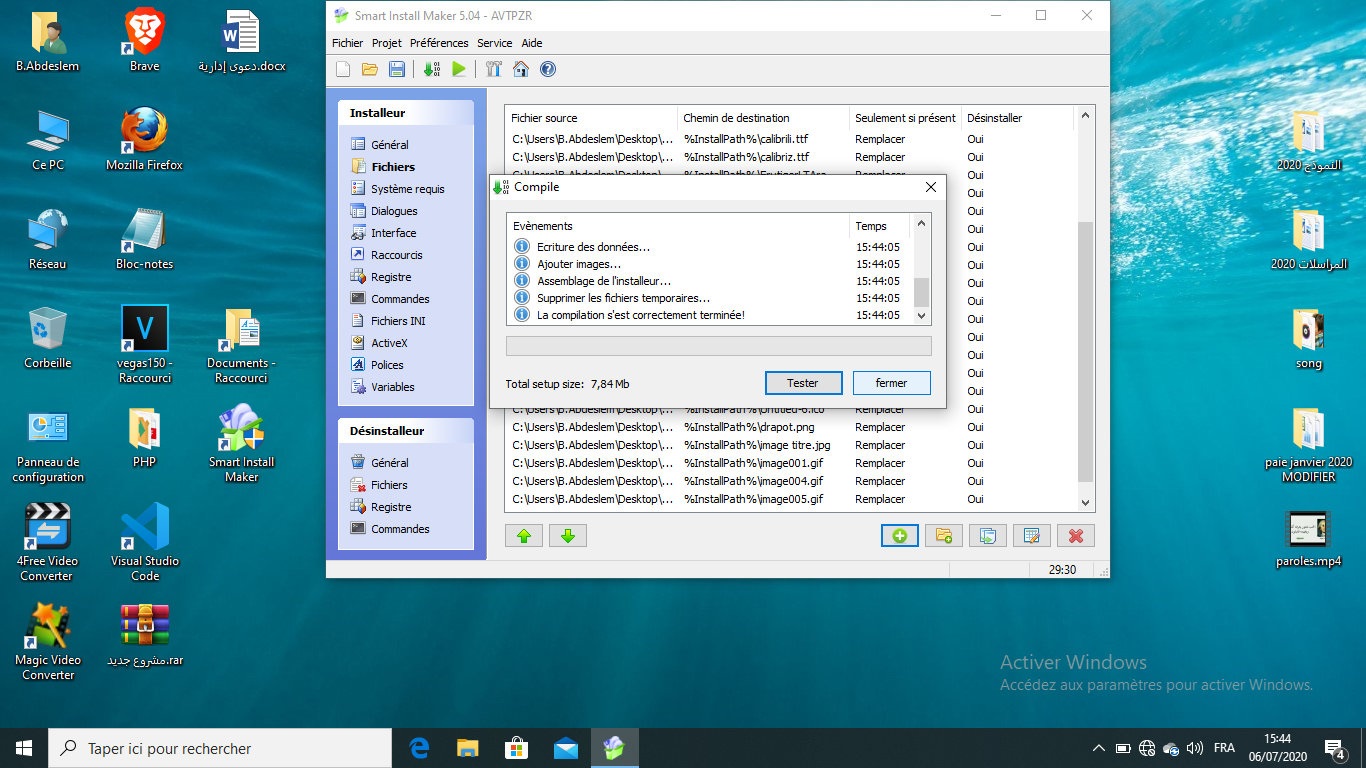
Task: Open the Aide menu
Action: click(532, 43)
